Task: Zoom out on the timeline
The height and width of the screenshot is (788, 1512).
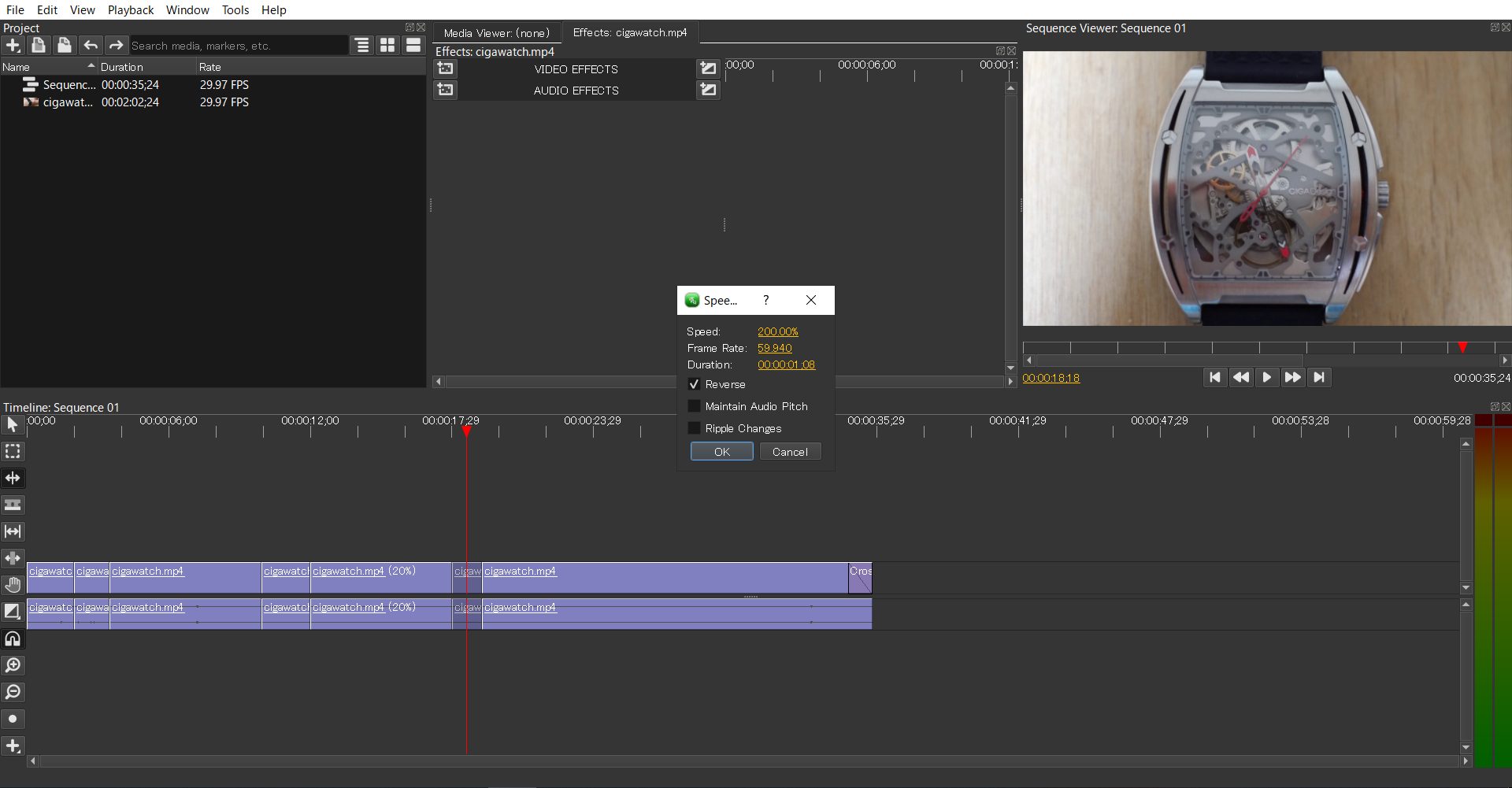Action: click(x=13, y=693)
